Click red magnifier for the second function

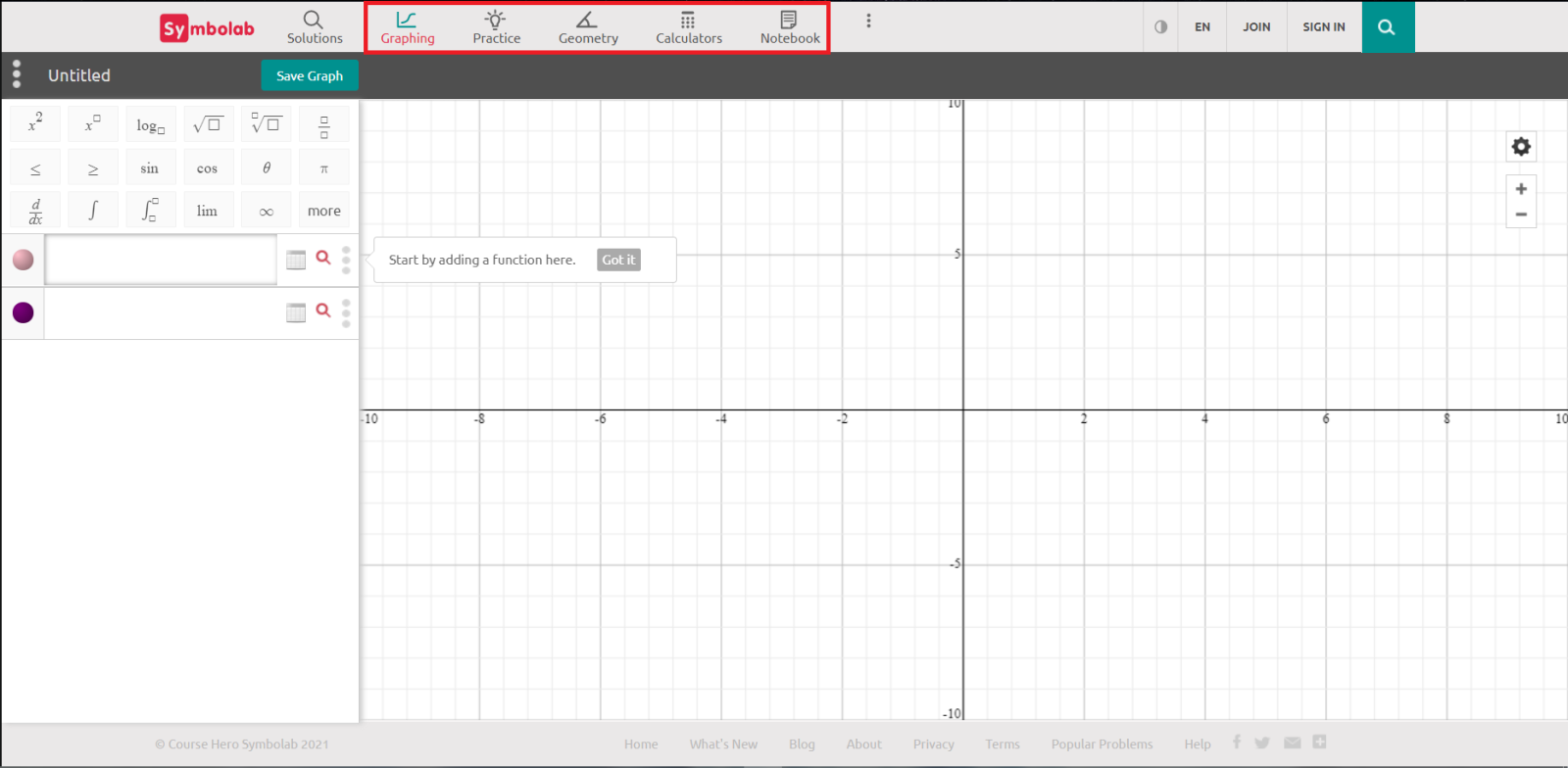pos(323,311)
